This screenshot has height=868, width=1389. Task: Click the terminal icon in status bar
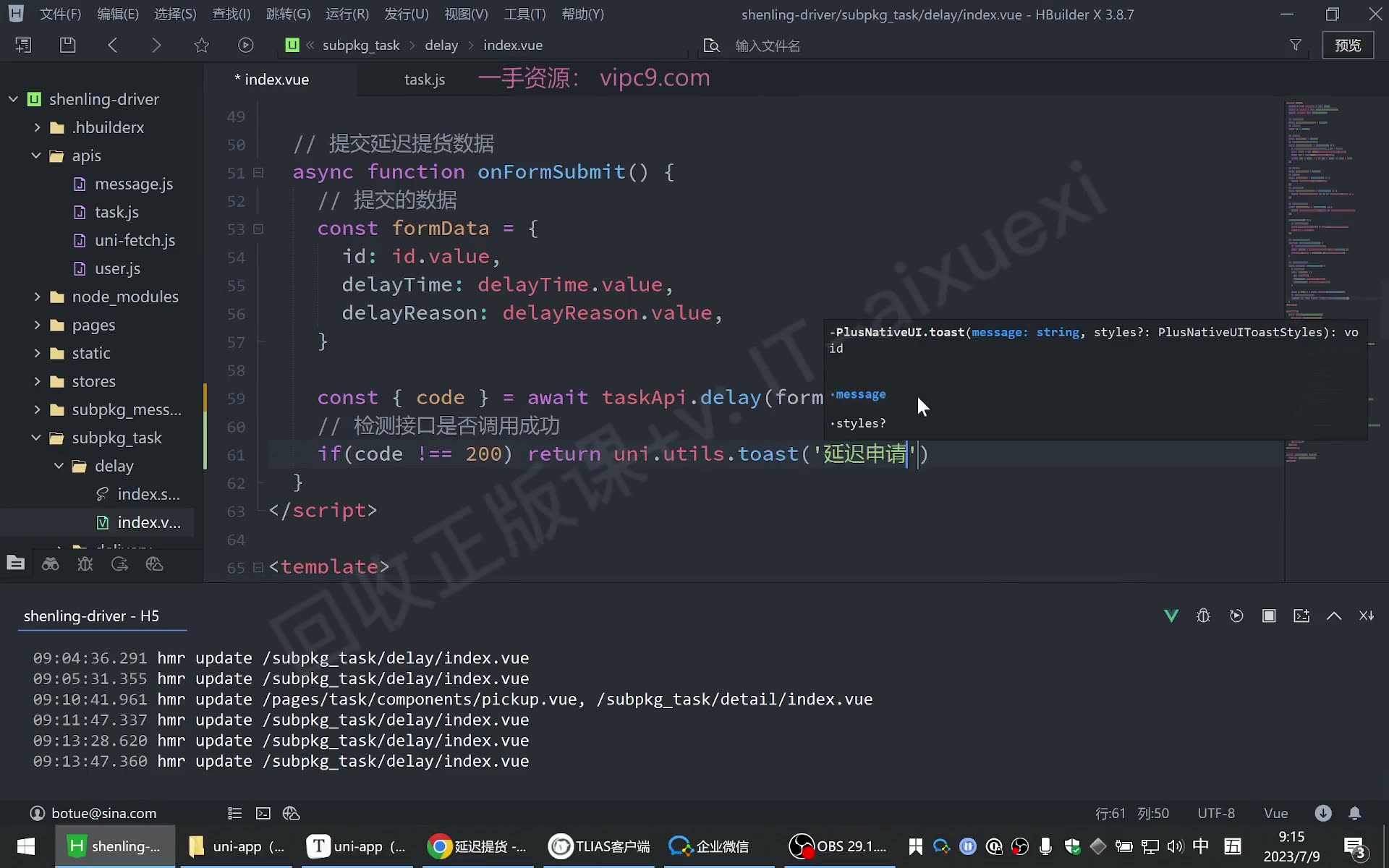coord(263,813)
